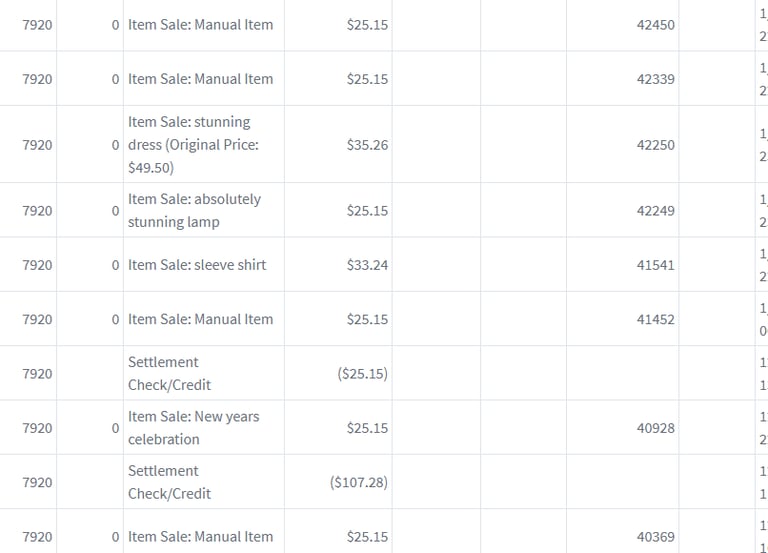768x553 pixels.
Task: Select Settlement Check/Credit description for ($25.15)
Action: pyautogui.click(x=169, y=373)
